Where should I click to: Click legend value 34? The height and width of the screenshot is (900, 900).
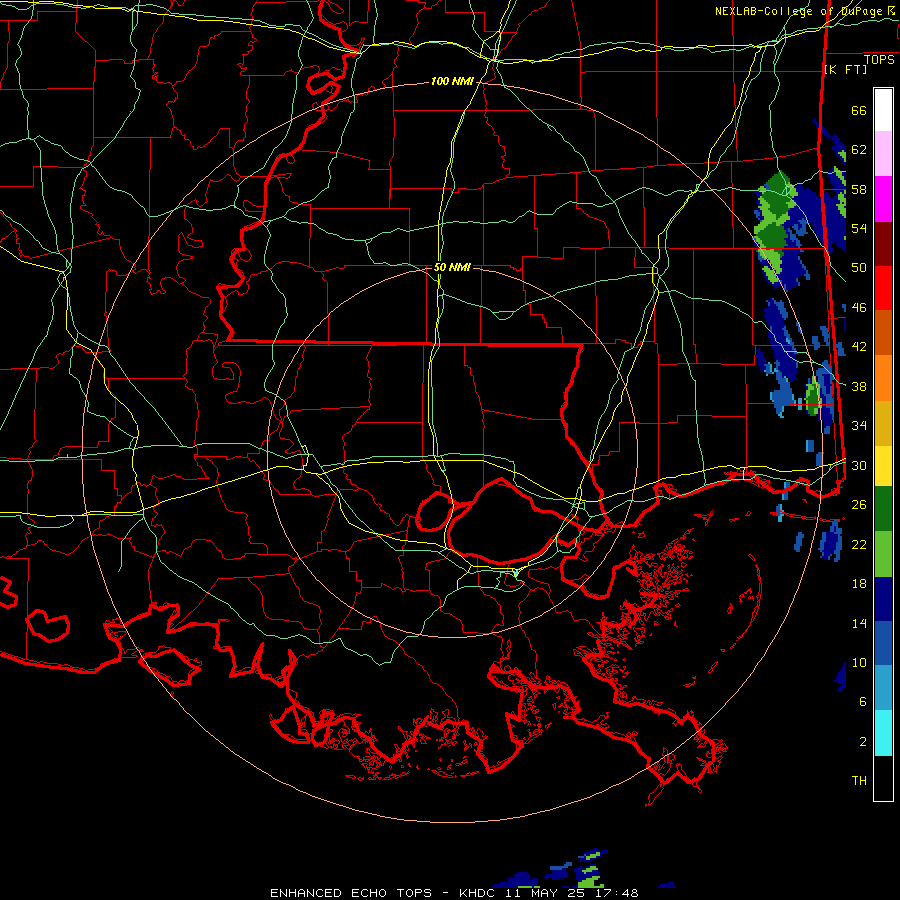(859, 426)
